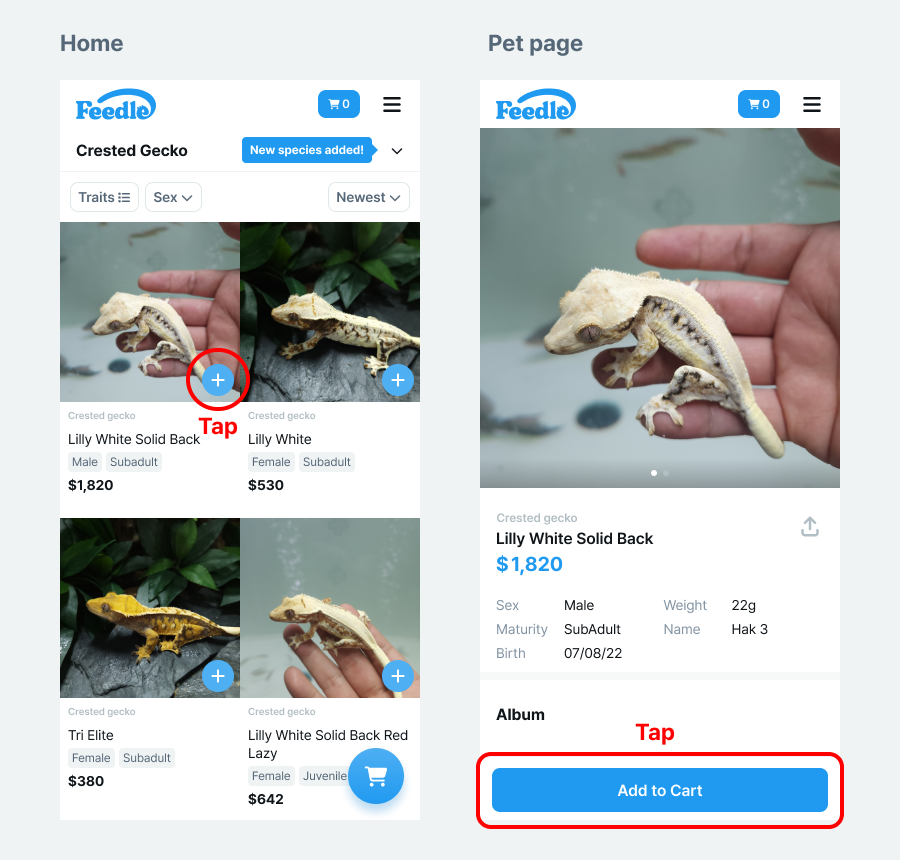Screen dimensions: 900x860
Task: Open cart counter badge on Home screen
Action: click(x=339, y=104)
